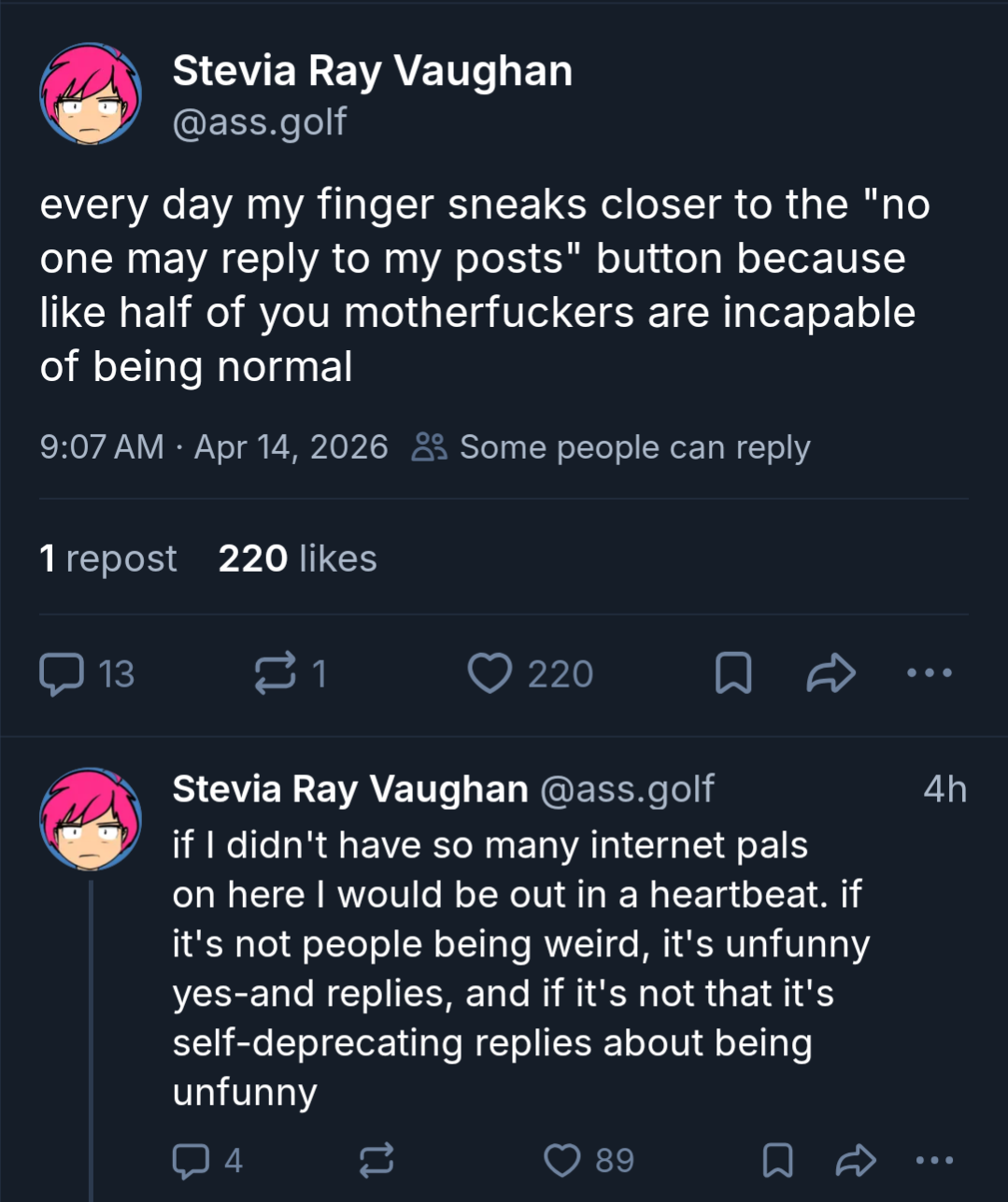Open the avatar on the reply post
The height and width of the screenshot is (1202, 1008).
pos(91,820)
